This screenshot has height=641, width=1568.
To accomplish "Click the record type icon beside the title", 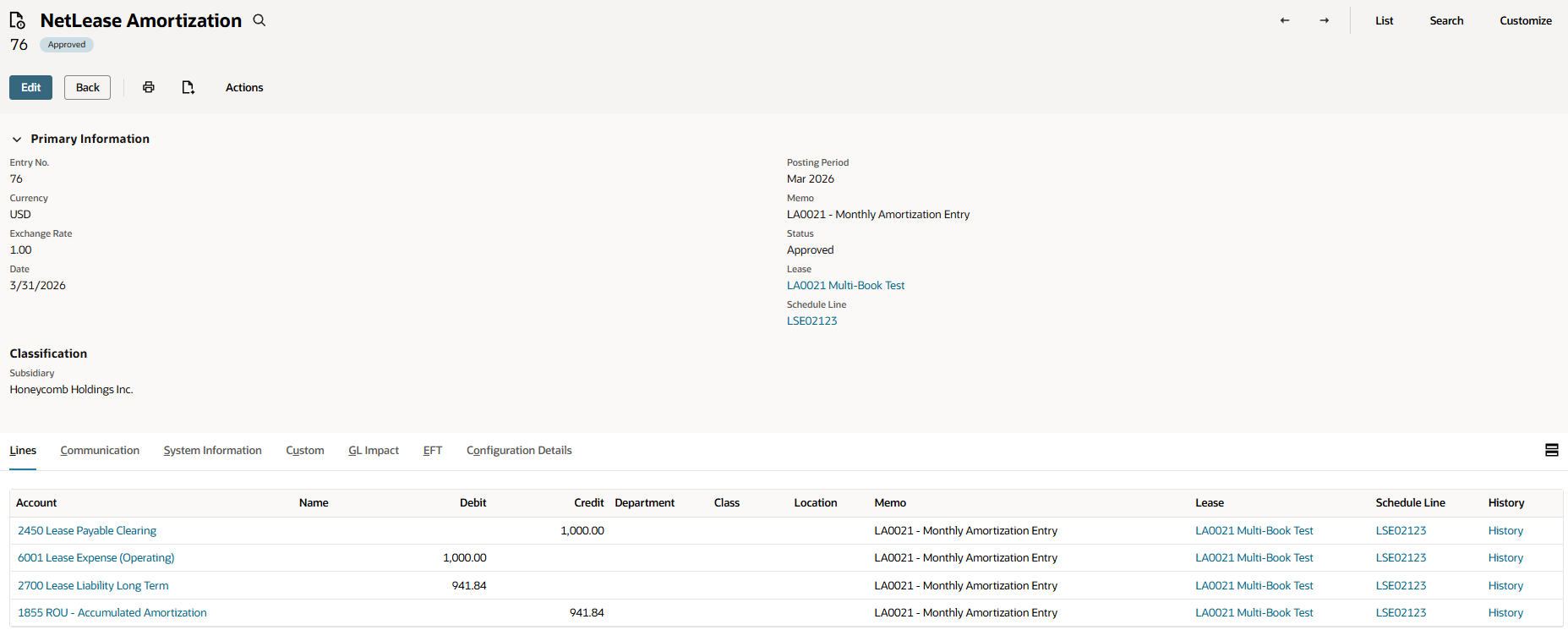I will click(18, 20).
